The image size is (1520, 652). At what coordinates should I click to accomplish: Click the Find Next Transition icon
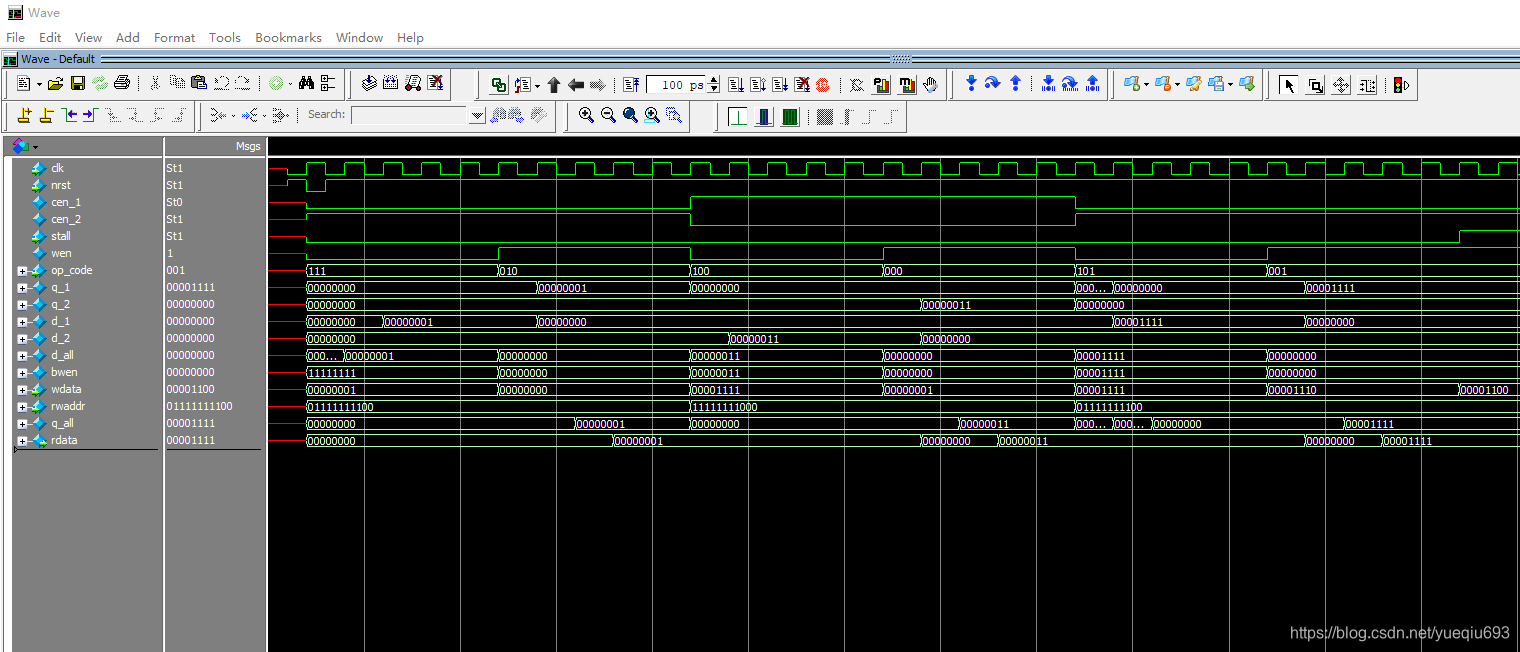tap(89, 115)
